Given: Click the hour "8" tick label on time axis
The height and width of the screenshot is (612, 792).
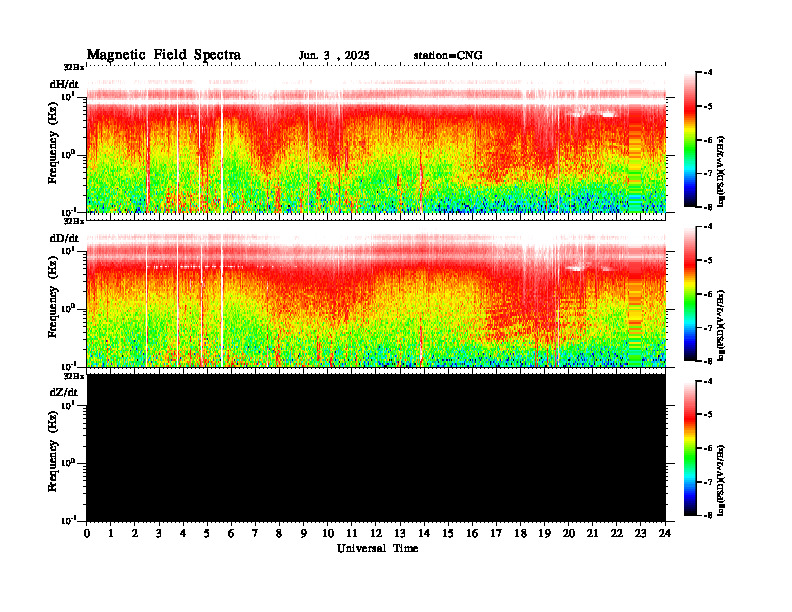Looking at the screenshot, I should [x=279, y=533].
